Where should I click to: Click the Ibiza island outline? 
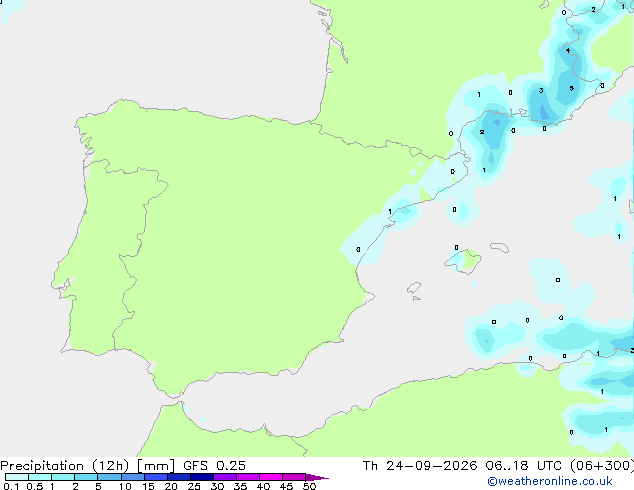414,288
